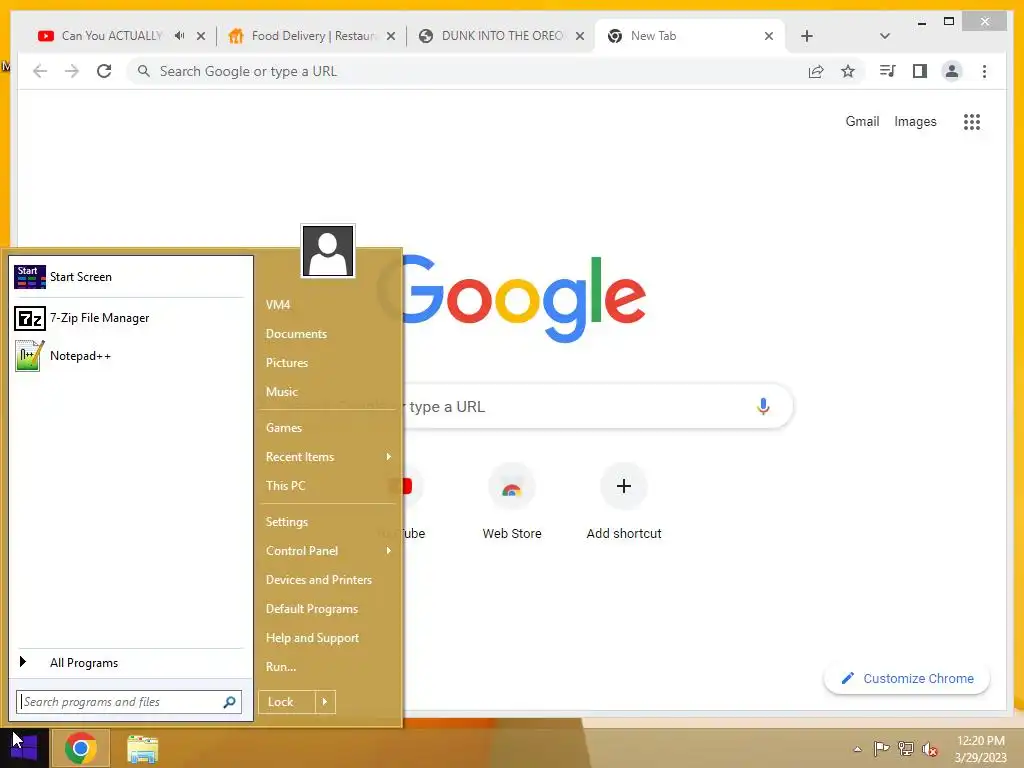Open the Gmail link

pyautogui.click(x=862, y=121)
